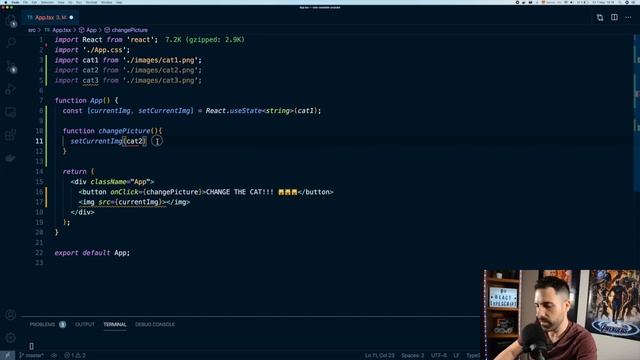Open the Search view in activity bar

(11, 42)
